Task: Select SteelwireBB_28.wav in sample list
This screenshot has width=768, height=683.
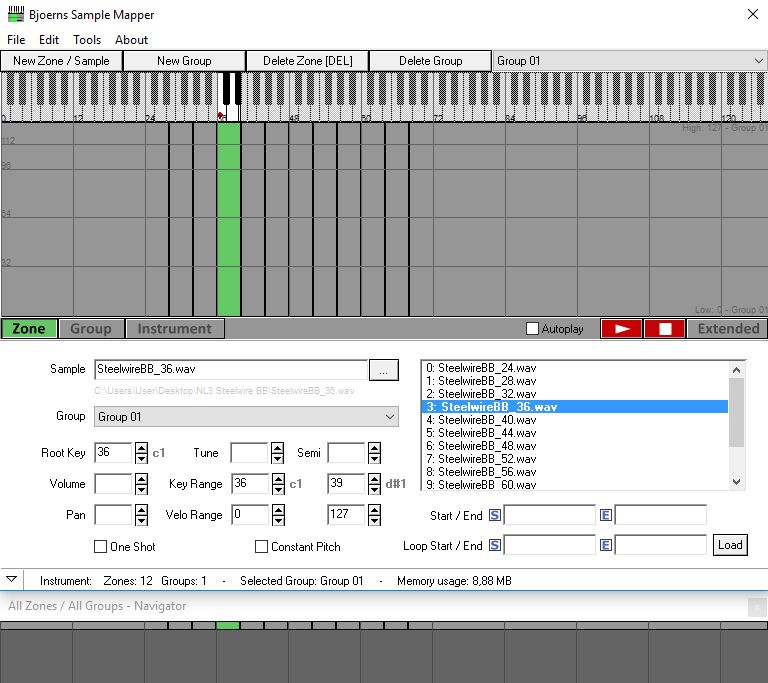Action: click(574, 381)
